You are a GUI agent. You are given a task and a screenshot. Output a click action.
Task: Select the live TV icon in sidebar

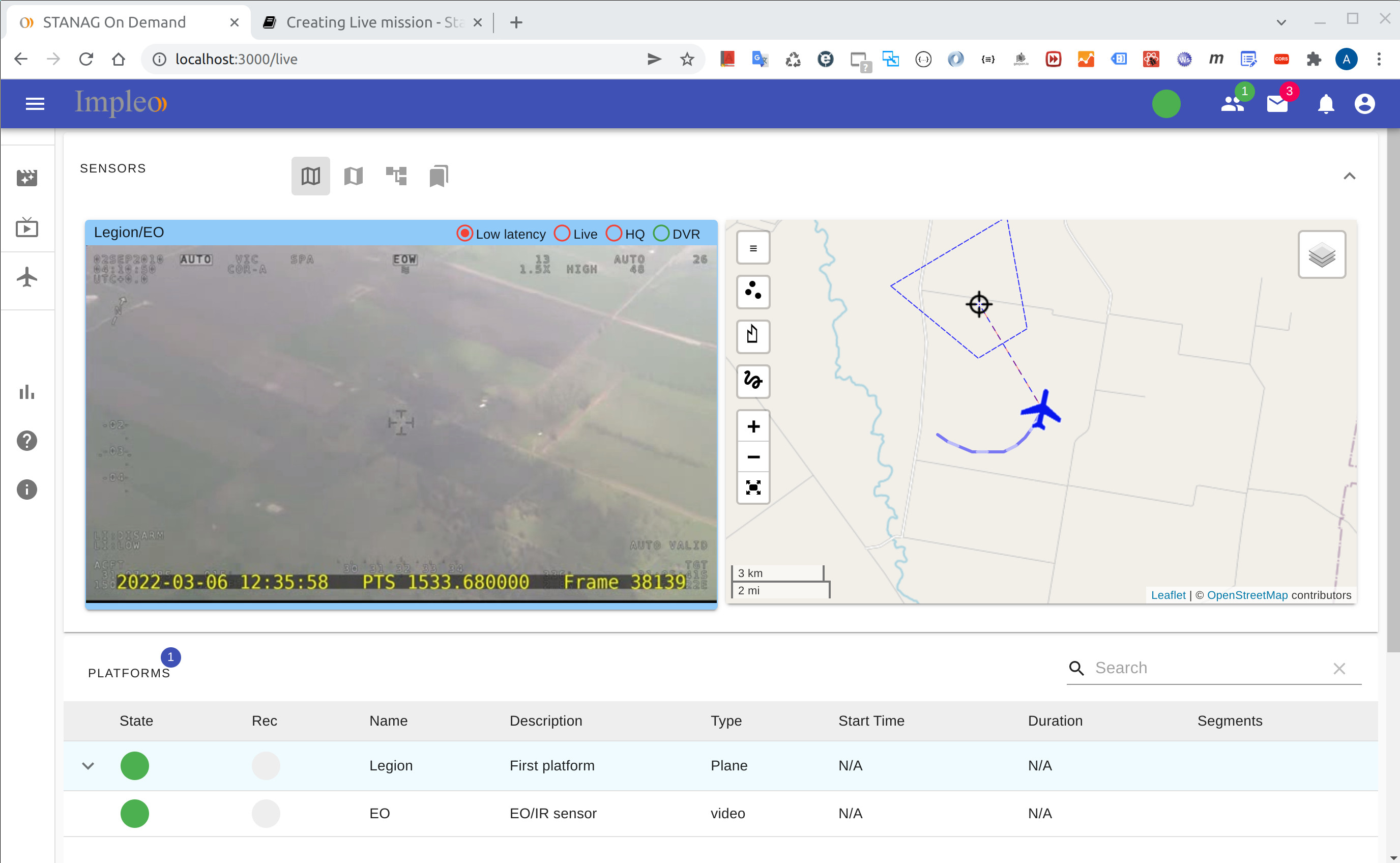coord(26,227)
